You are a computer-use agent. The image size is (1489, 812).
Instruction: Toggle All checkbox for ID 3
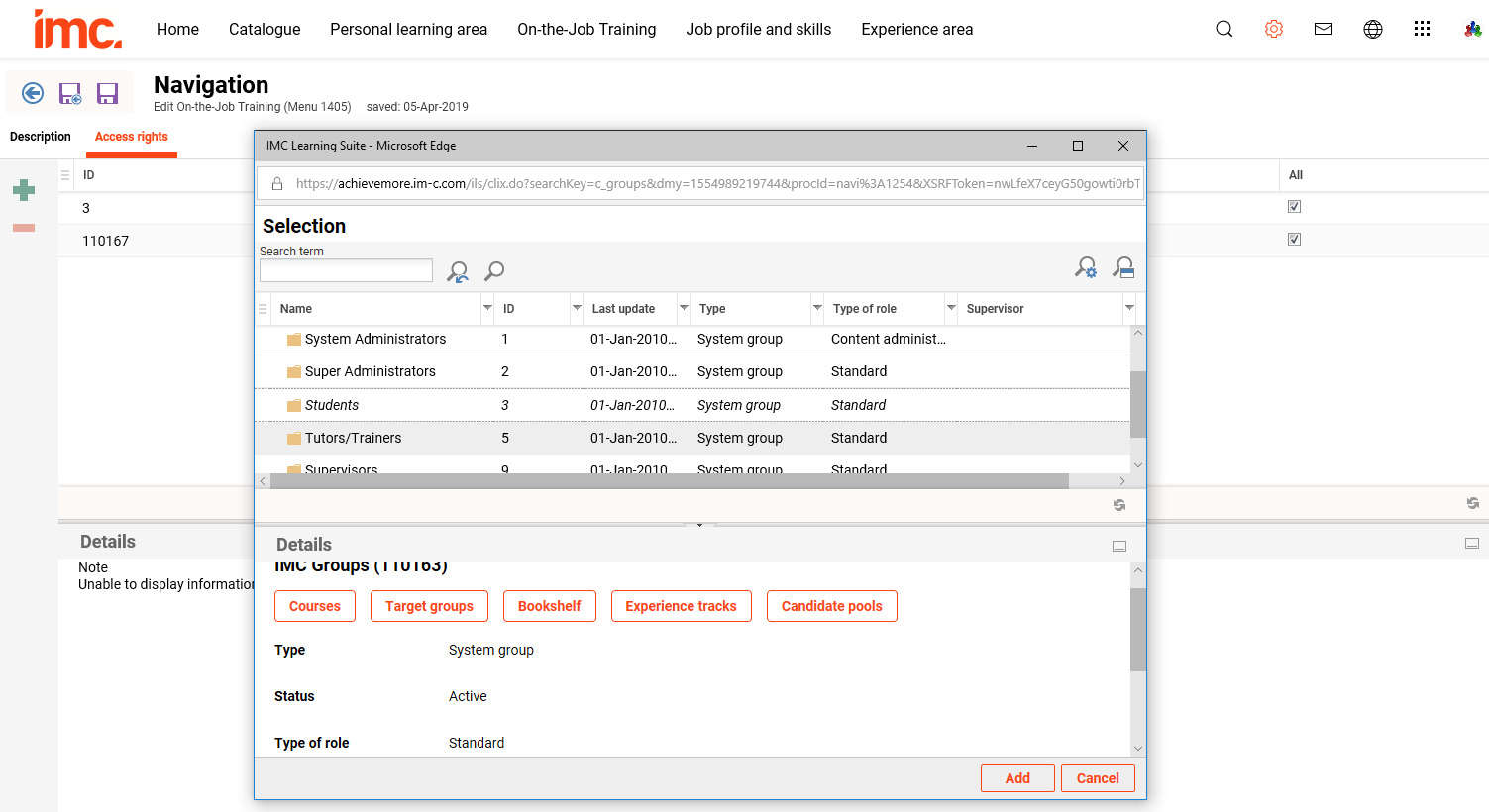tap(1294, 207)
